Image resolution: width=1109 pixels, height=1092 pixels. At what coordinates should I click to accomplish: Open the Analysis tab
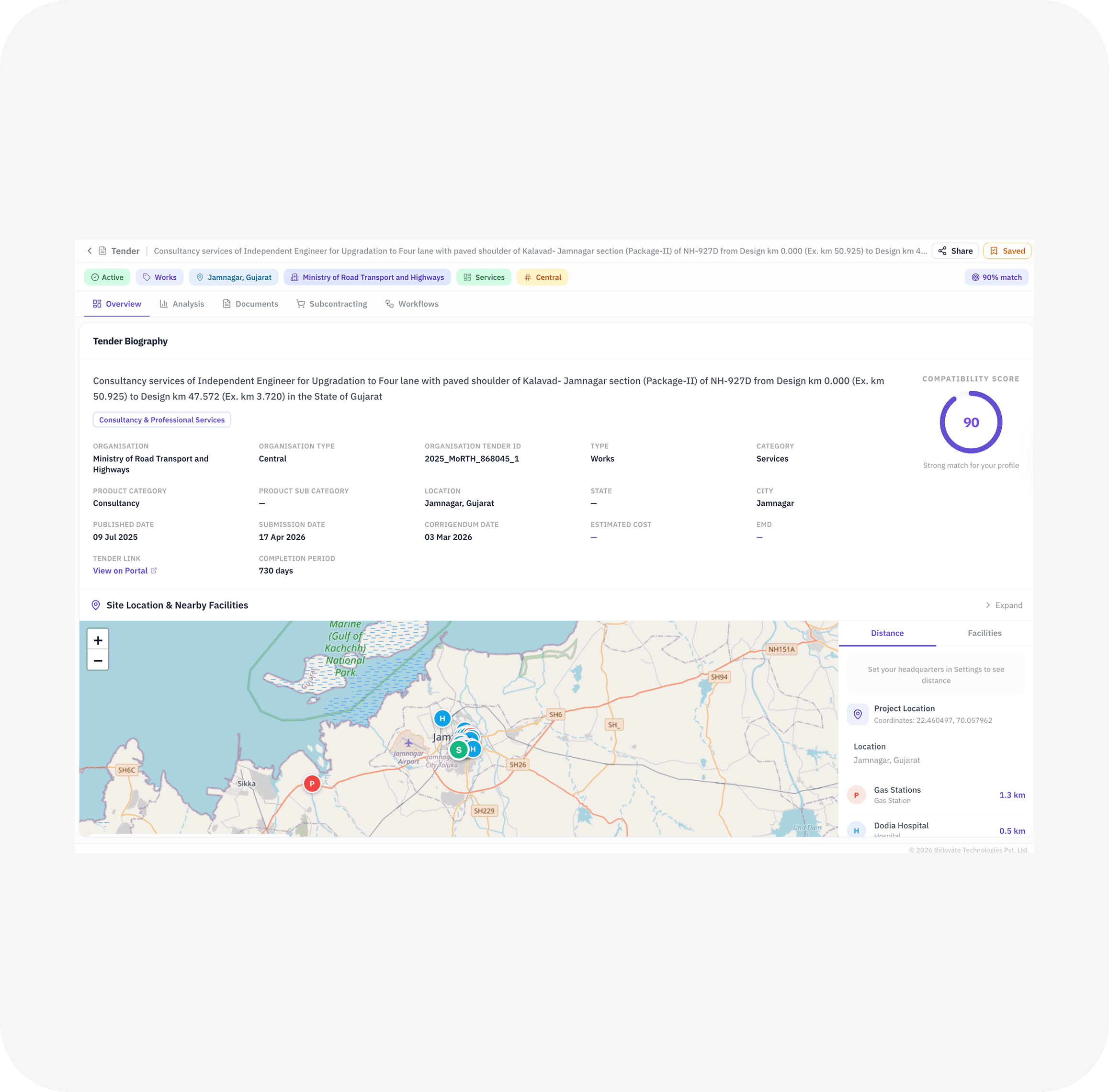[182, 304]
